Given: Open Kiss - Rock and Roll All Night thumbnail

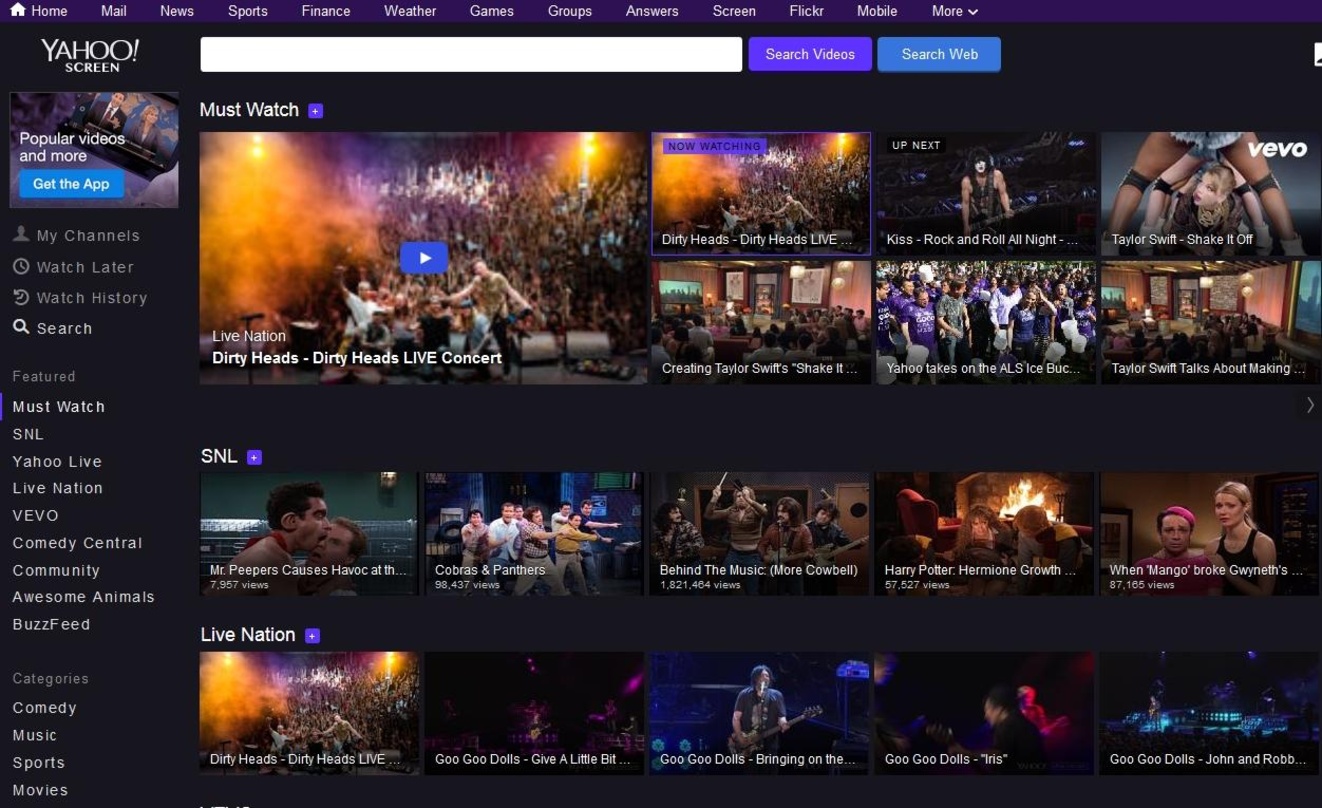Looking at the screenshot, I should (986, 194).
